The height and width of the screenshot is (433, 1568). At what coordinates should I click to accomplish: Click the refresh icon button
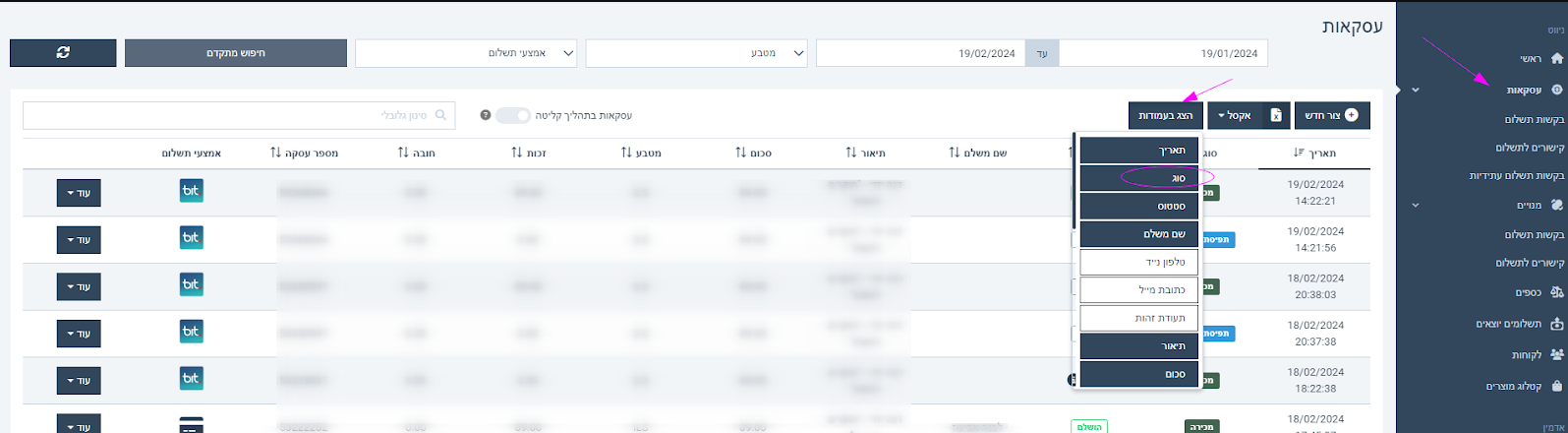[x=63, y=53]
